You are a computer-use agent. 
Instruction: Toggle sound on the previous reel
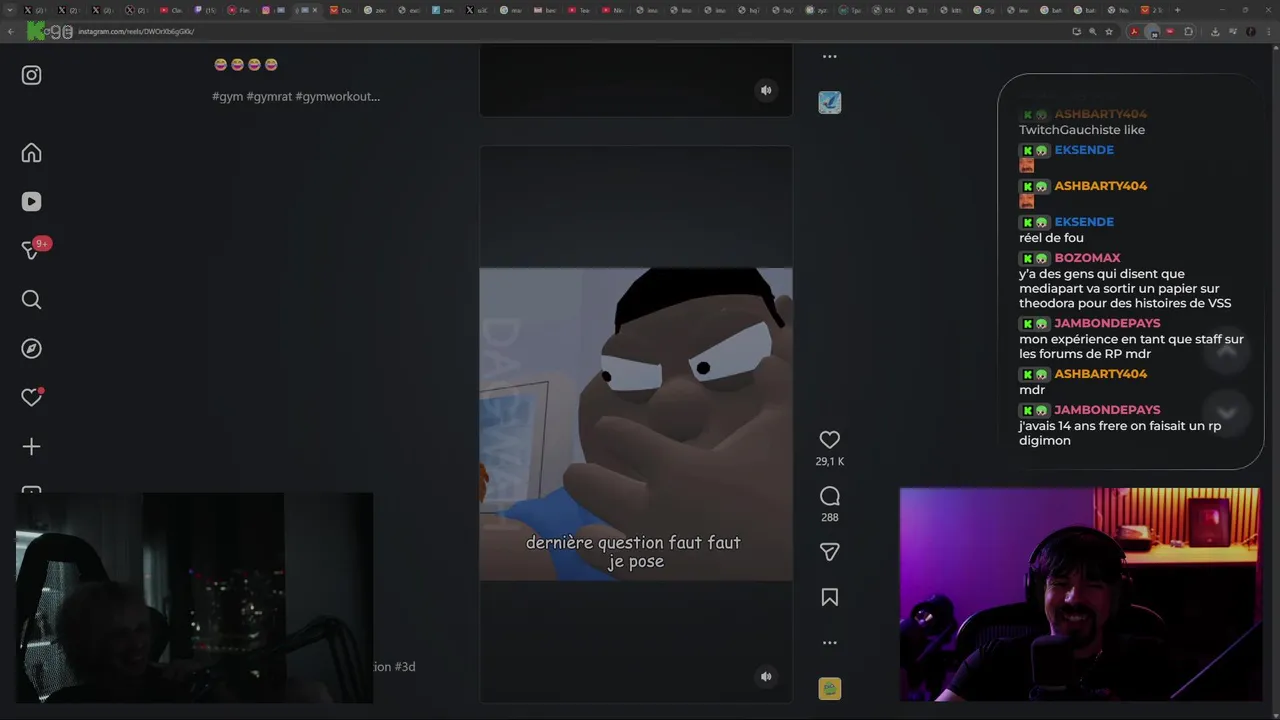(766, 90)
